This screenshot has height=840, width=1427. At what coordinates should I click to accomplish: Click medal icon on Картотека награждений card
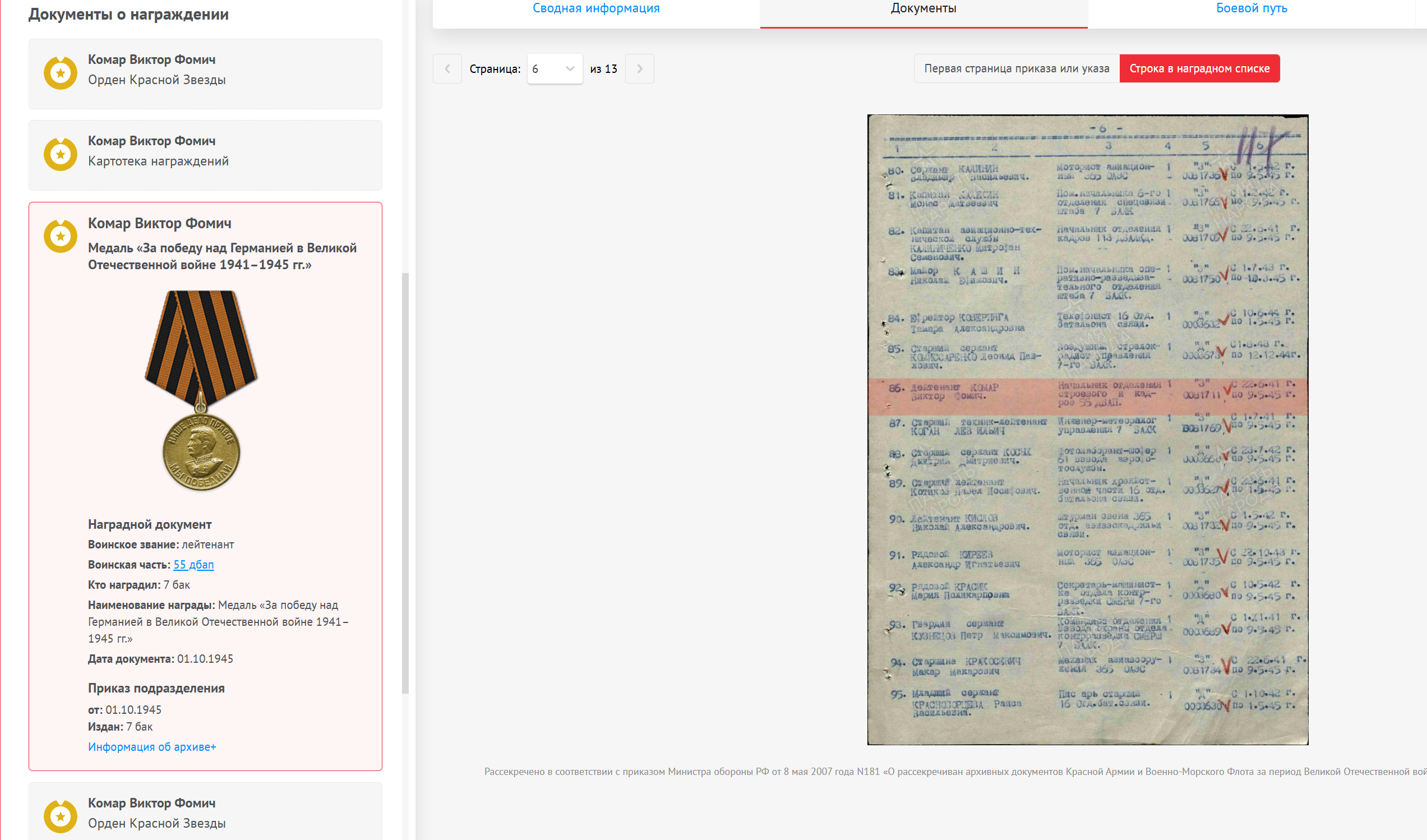60,154
